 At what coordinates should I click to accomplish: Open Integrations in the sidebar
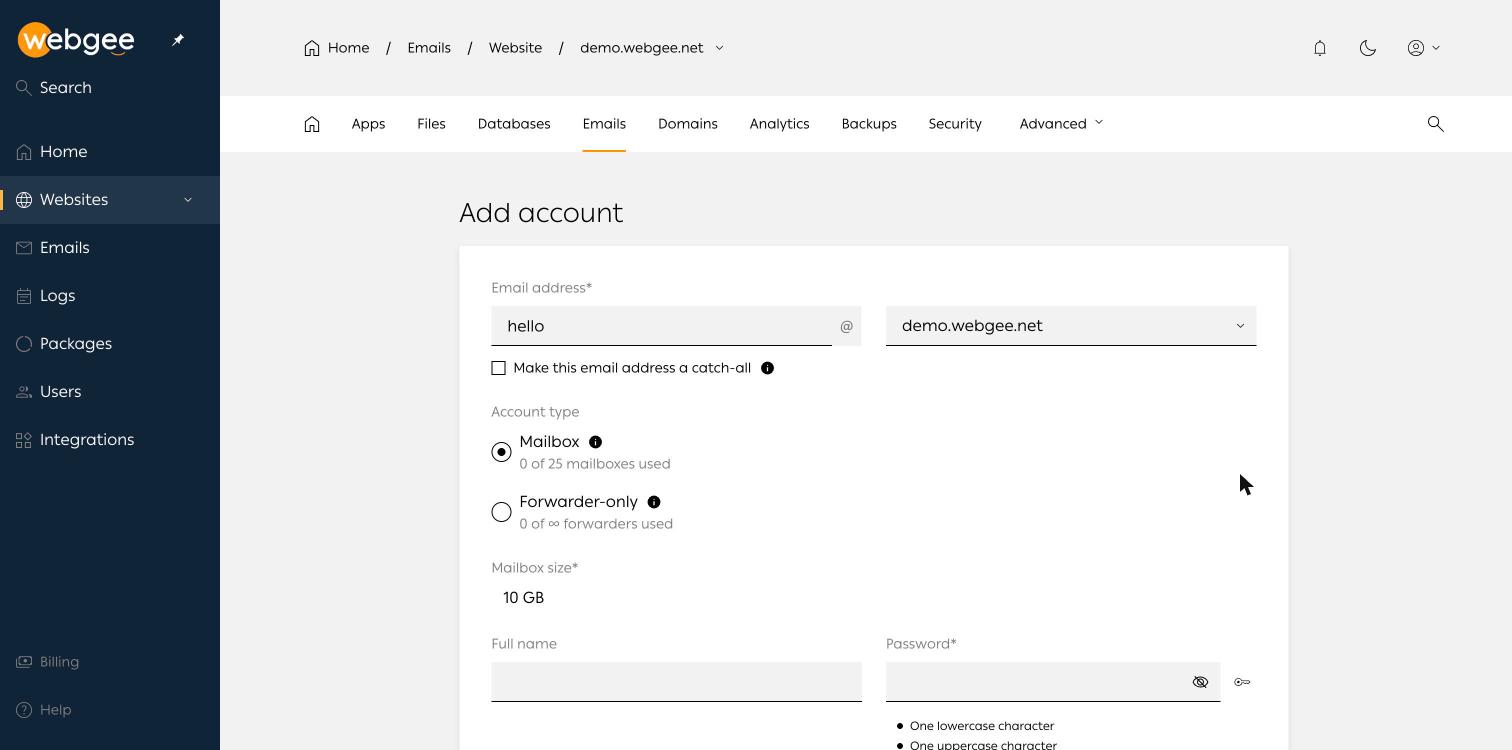[110, 440]
